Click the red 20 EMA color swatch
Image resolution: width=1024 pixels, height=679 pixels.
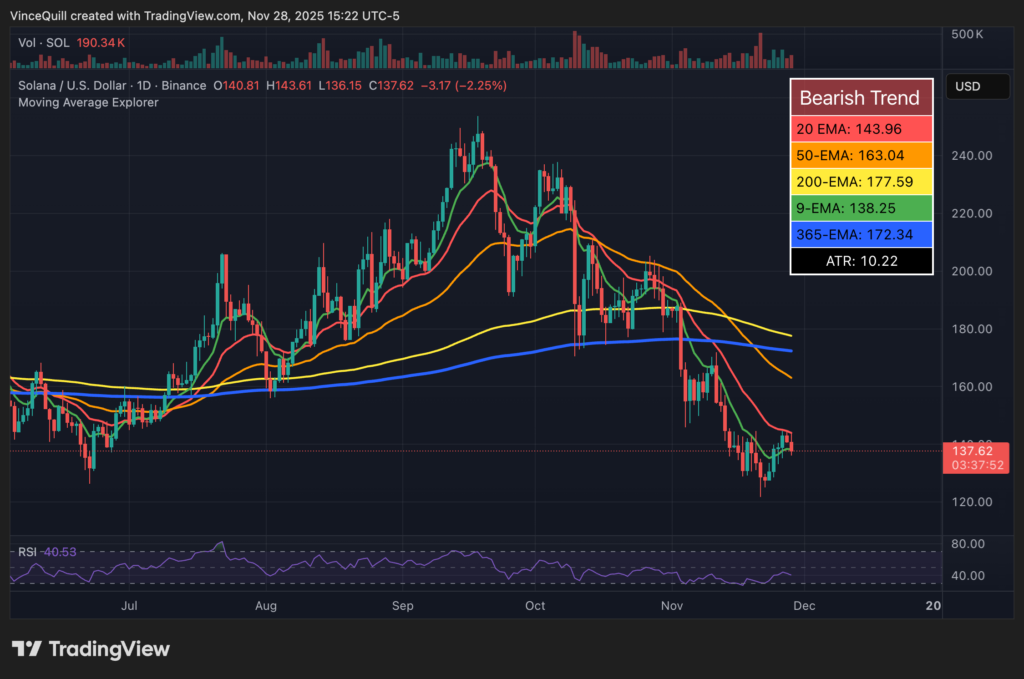(860, 129)
